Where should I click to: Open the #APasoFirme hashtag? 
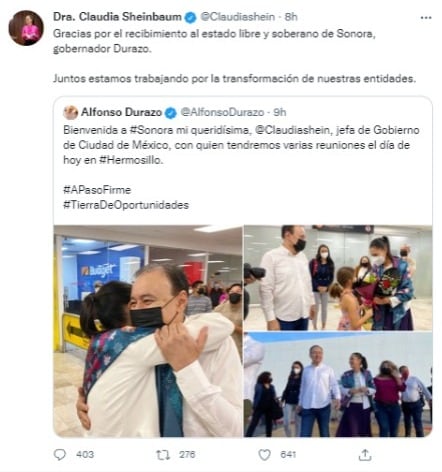click(x=97, y=190)
